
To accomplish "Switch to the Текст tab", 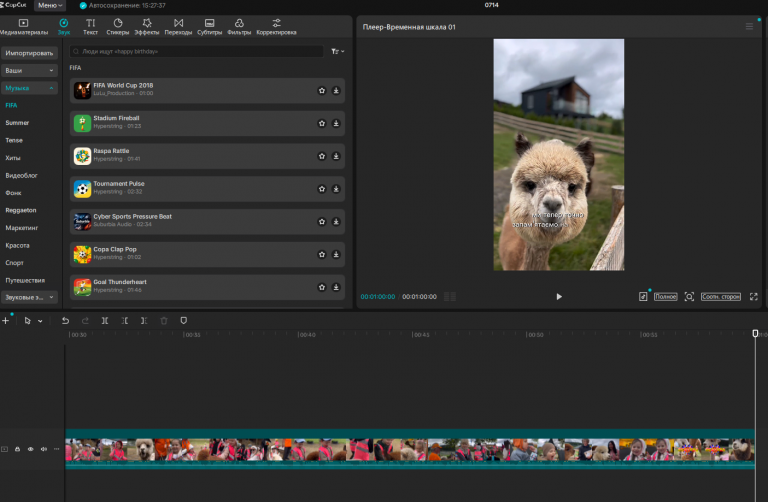I will coord(91,26).
